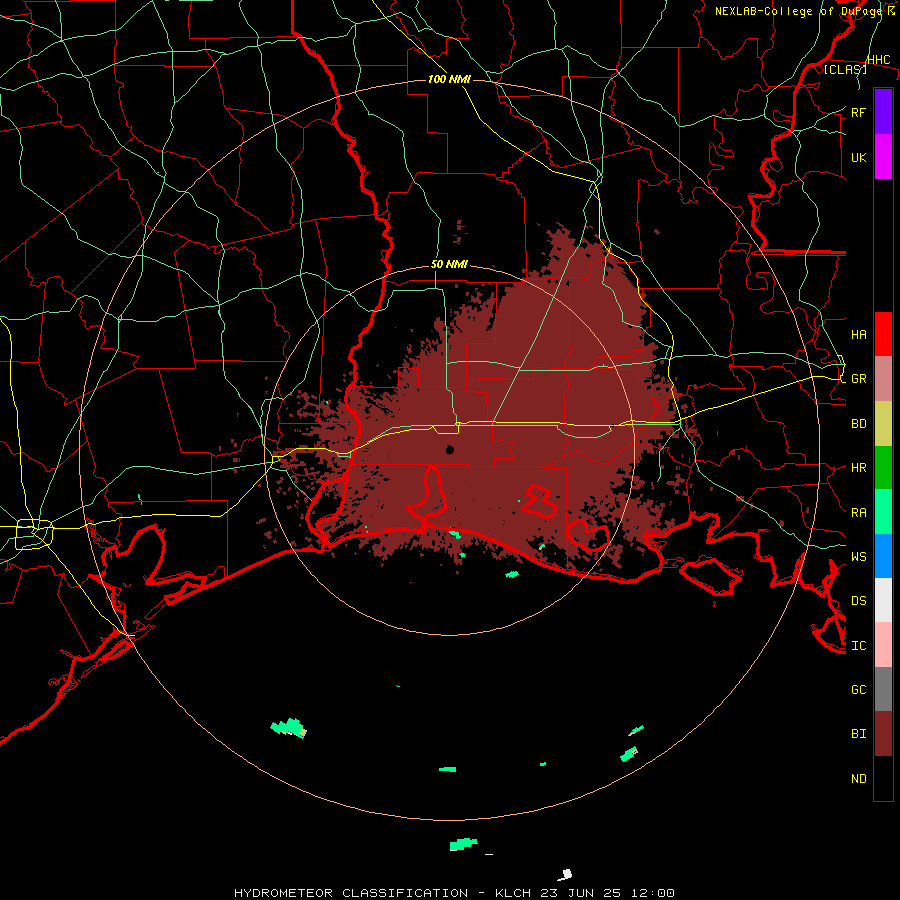Click the ND label in the legend

[858, 778]
